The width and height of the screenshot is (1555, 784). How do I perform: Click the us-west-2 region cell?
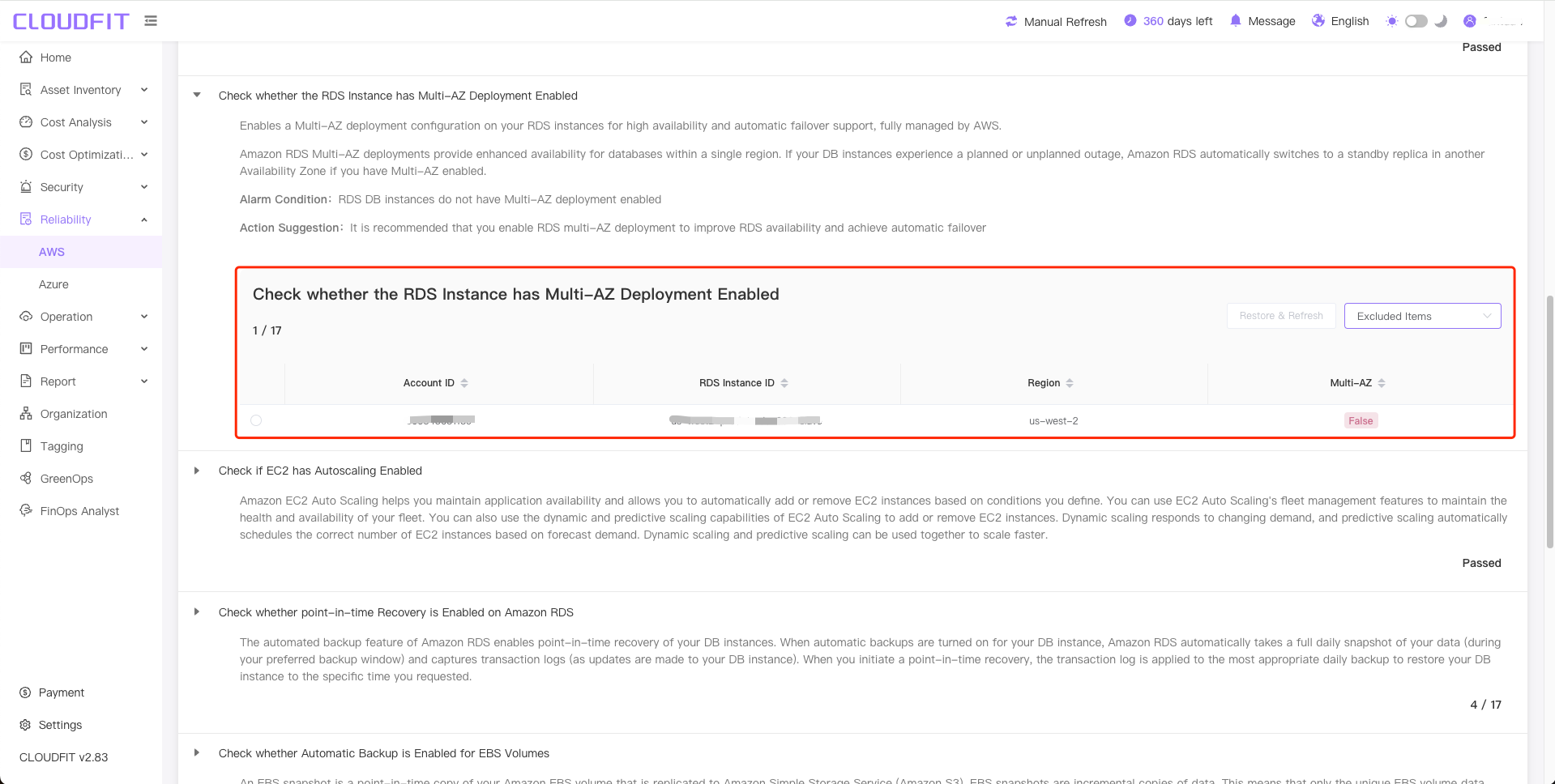pos(1053,421)
